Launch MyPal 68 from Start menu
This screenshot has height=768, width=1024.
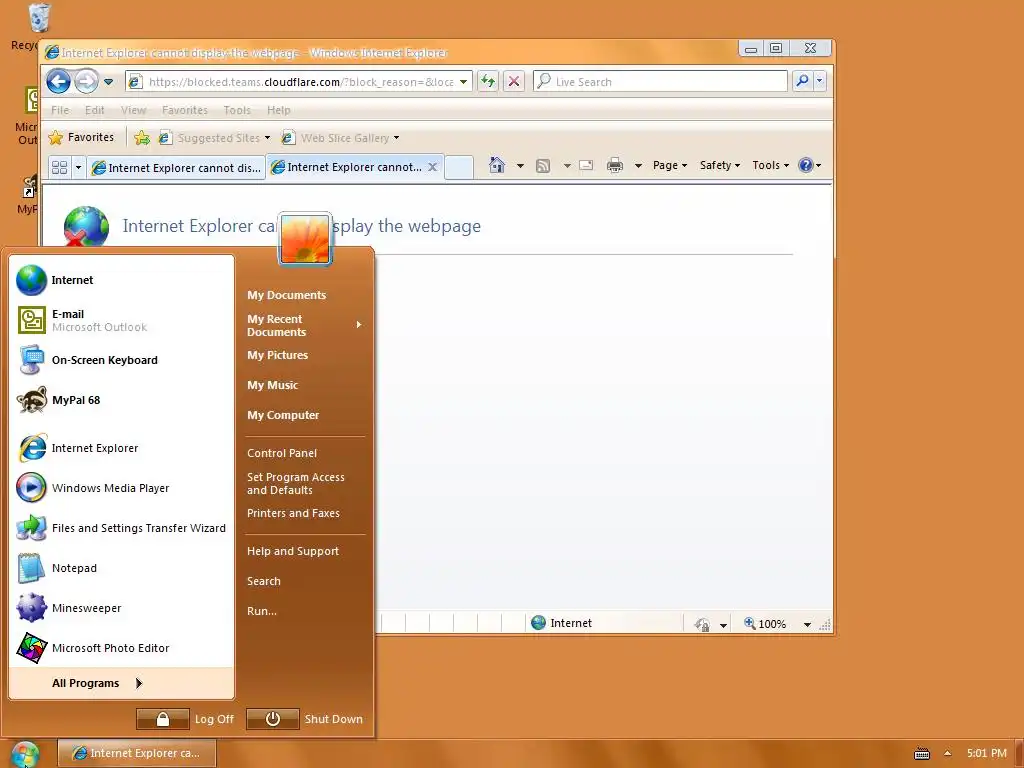[x=122, y=400]
